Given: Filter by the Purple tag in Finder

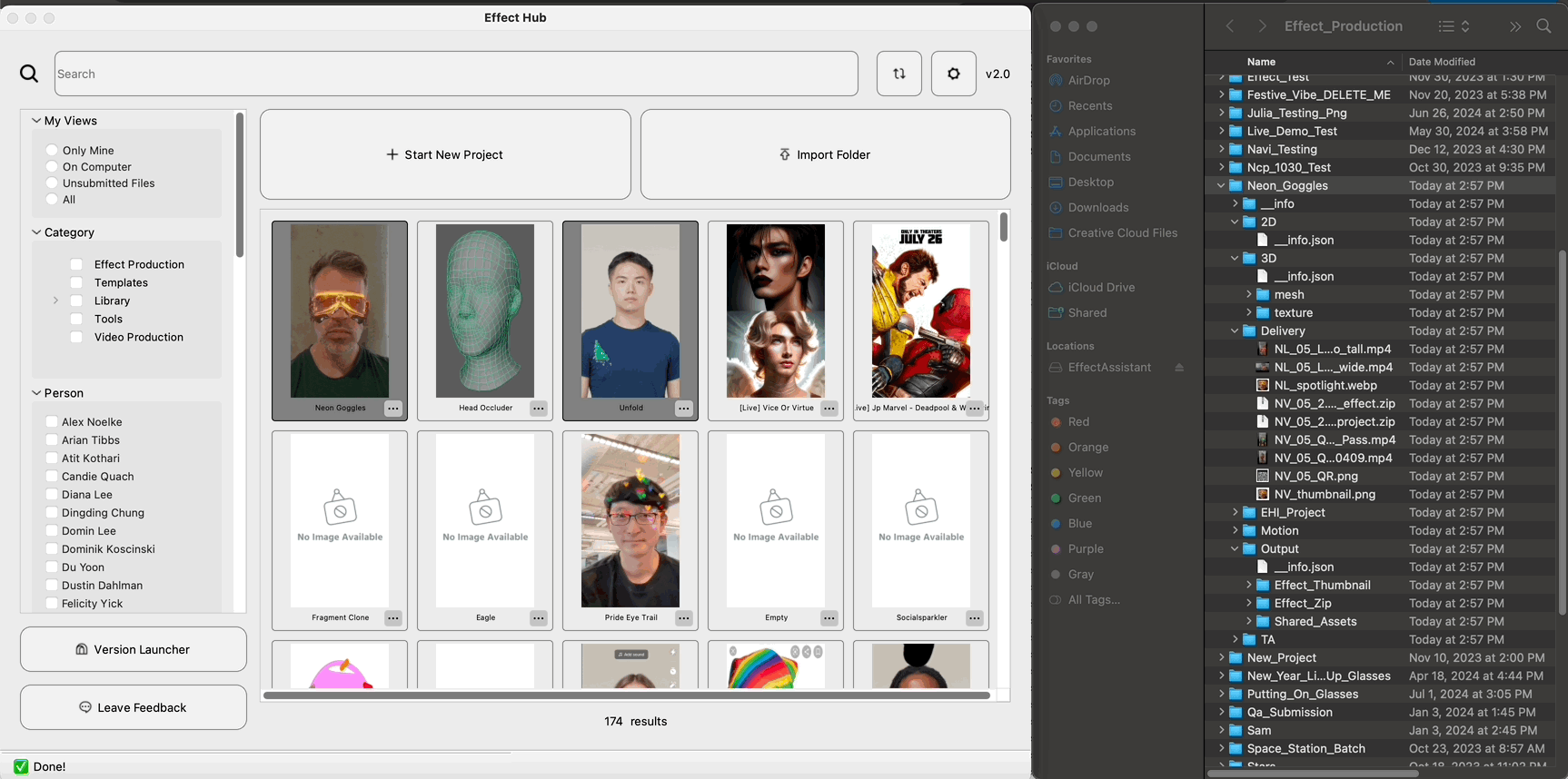Looking at the screenshot, I should pos(1086,549).
